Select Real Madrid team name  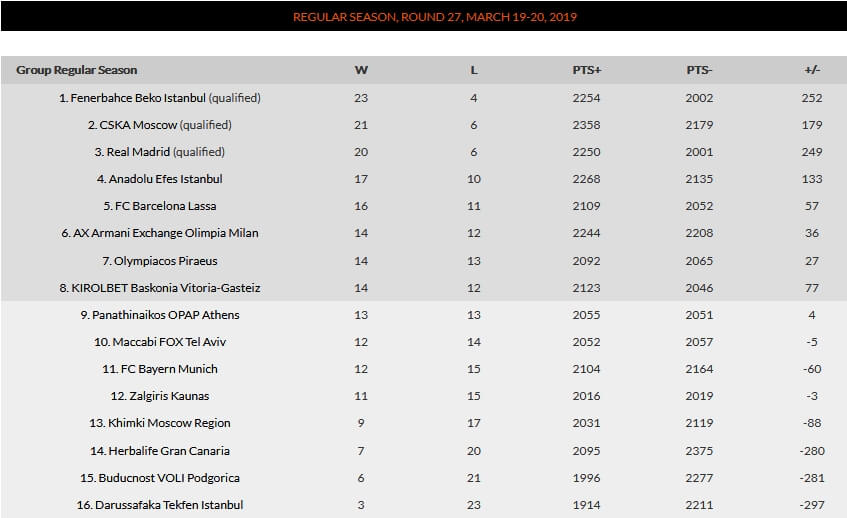(138, 152)
